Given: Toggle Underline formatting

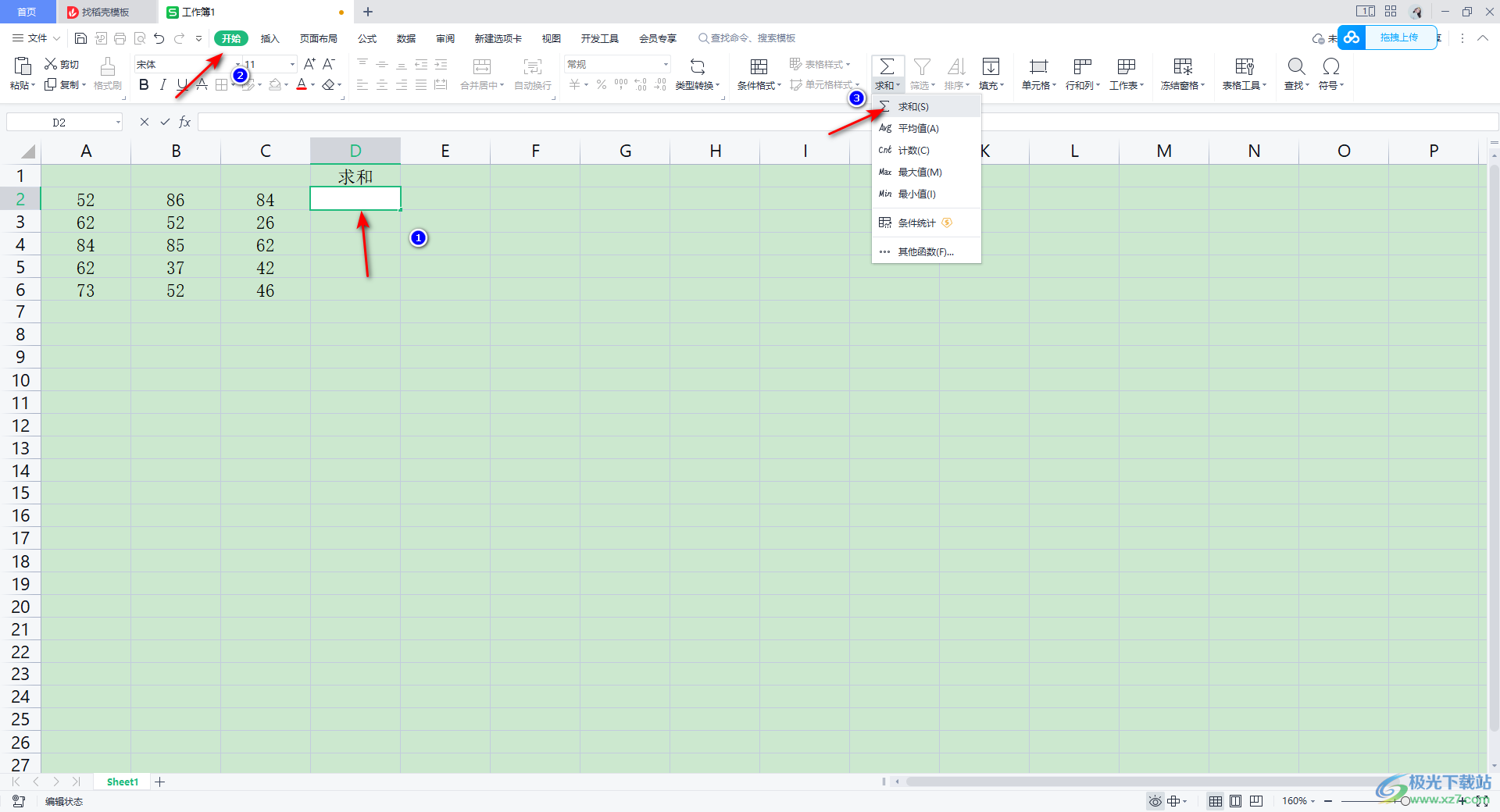Looking at the screenshot, I should tap(182, 84).
